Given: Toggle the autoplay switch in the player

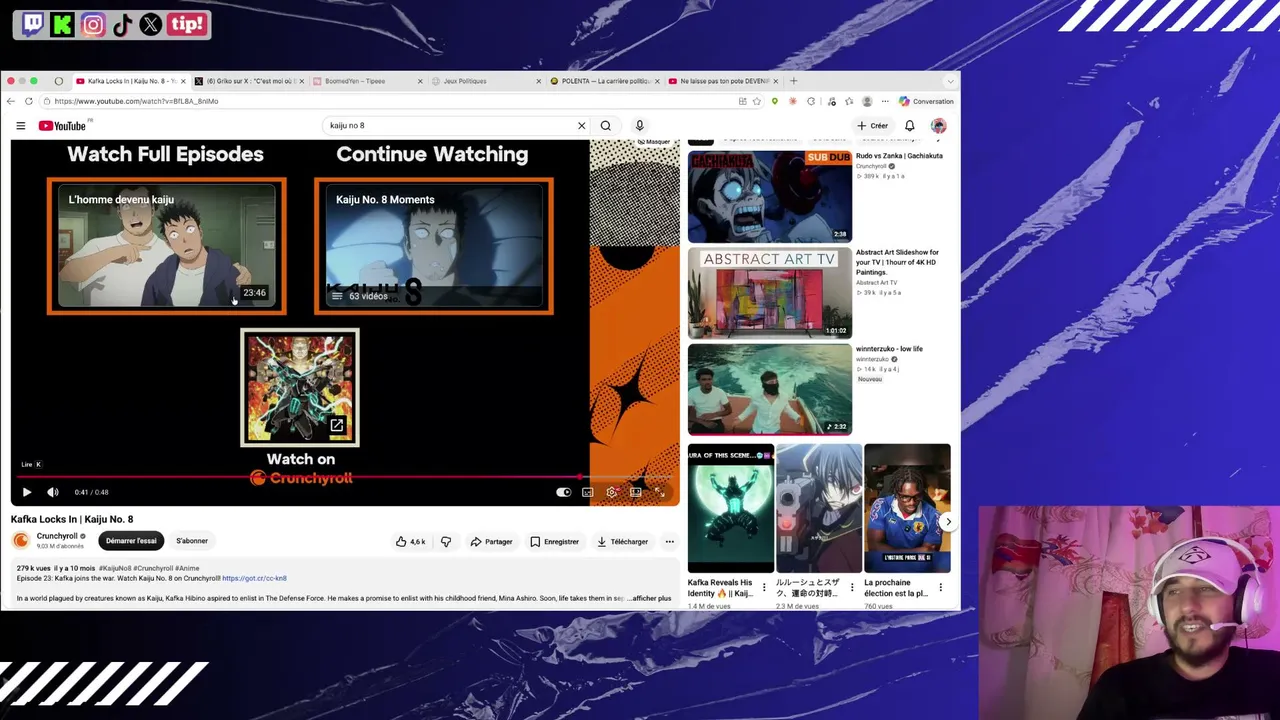Looking at the screenshot, I should pos(564,492).
